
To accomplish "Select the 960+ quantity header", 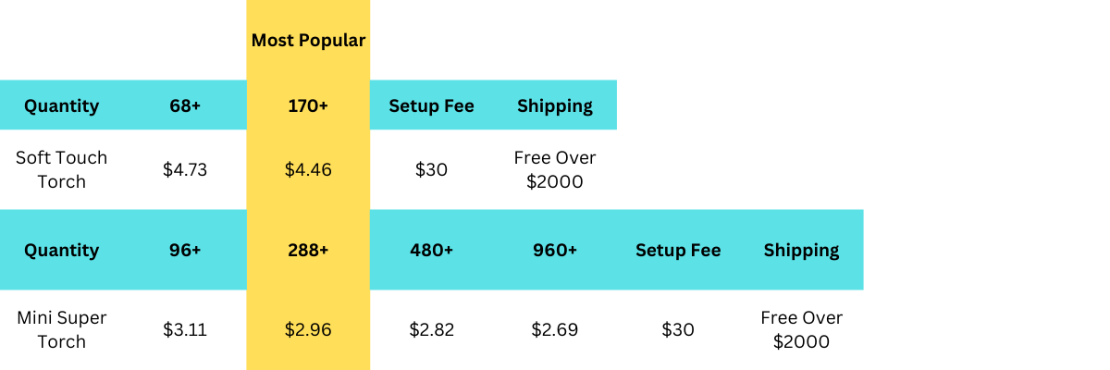I will tap(554, 250).
